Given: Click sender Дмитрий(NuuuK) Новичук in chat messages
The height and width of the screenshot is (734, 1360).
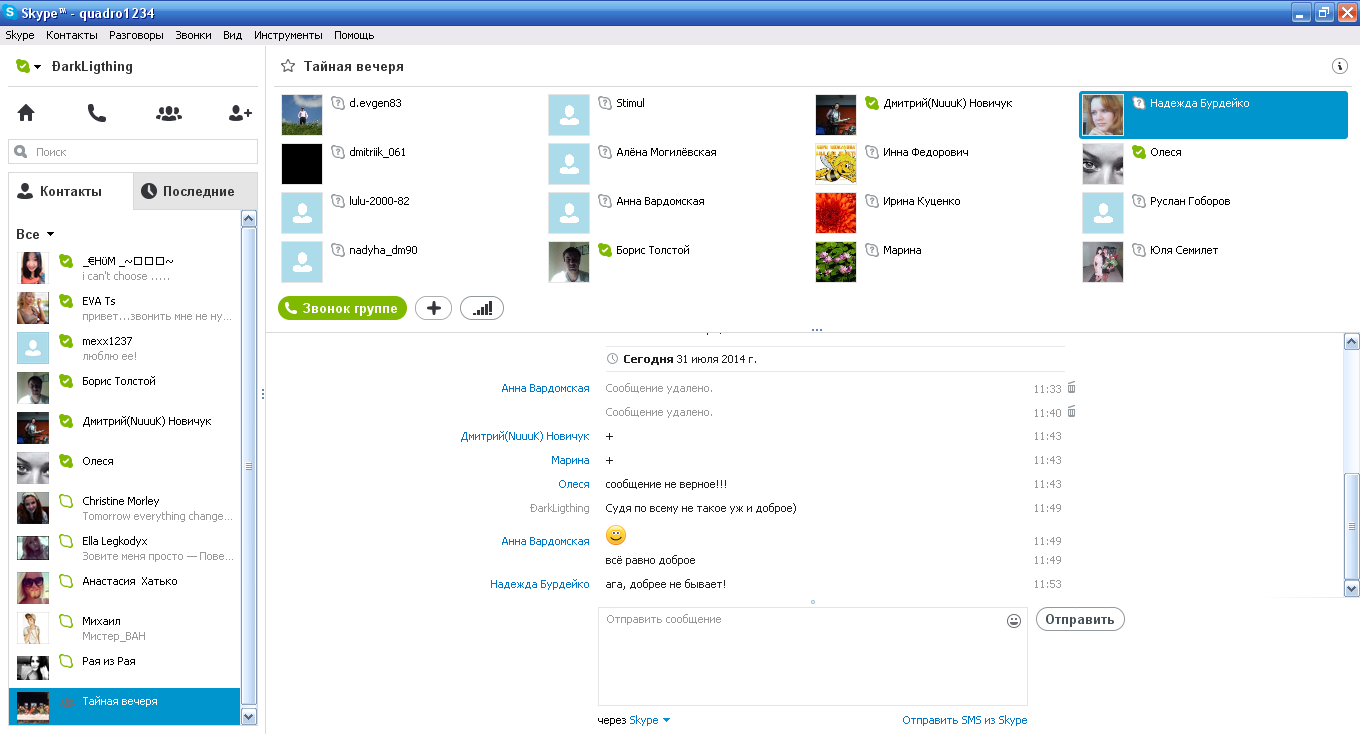Looking at the screenshot, I should point(525,436).
